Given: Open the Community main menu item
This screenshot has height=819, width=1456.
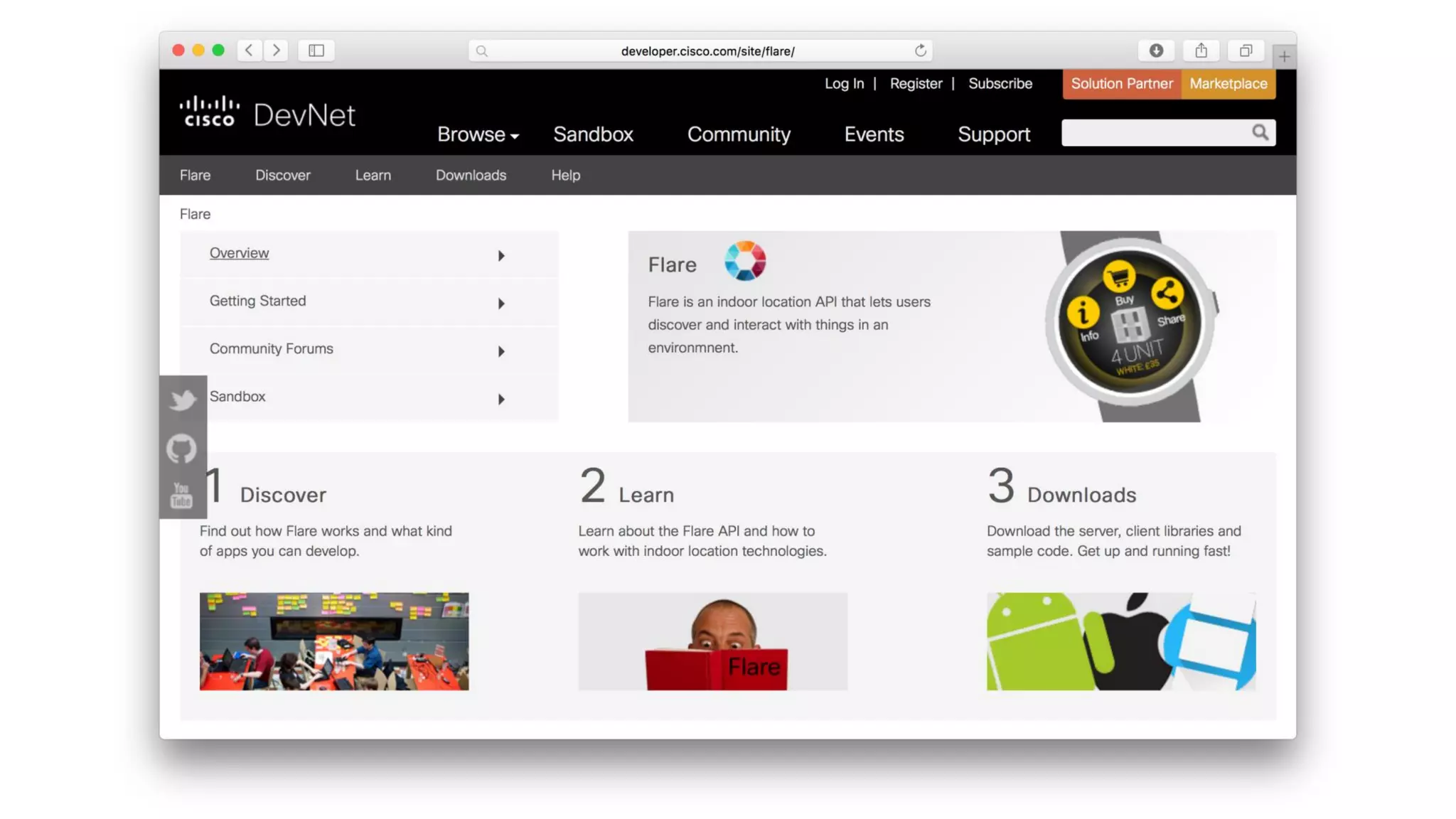Looking at the screenshot, I should (x=739, y=134).
